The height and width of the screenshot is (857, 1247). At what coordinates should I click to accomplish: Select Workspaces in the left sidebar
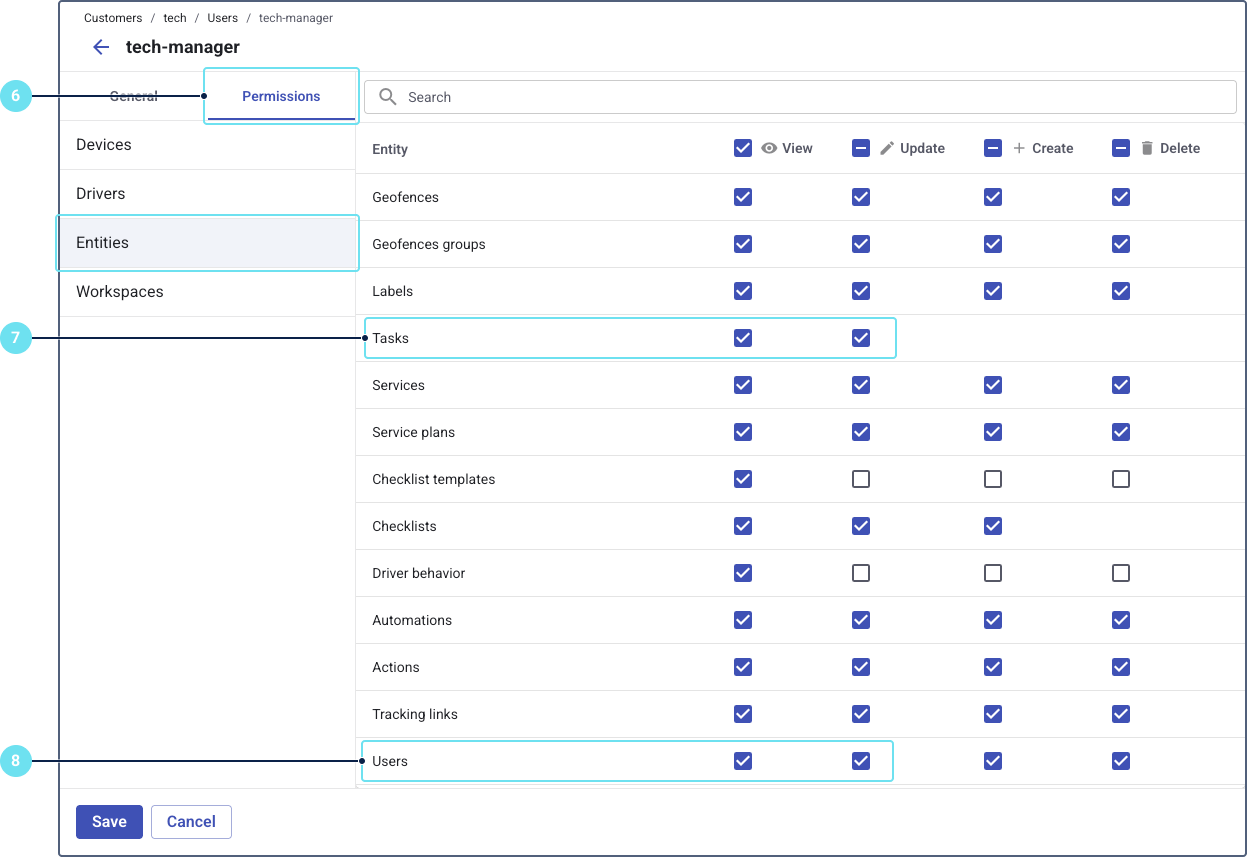tap(120, 292)
